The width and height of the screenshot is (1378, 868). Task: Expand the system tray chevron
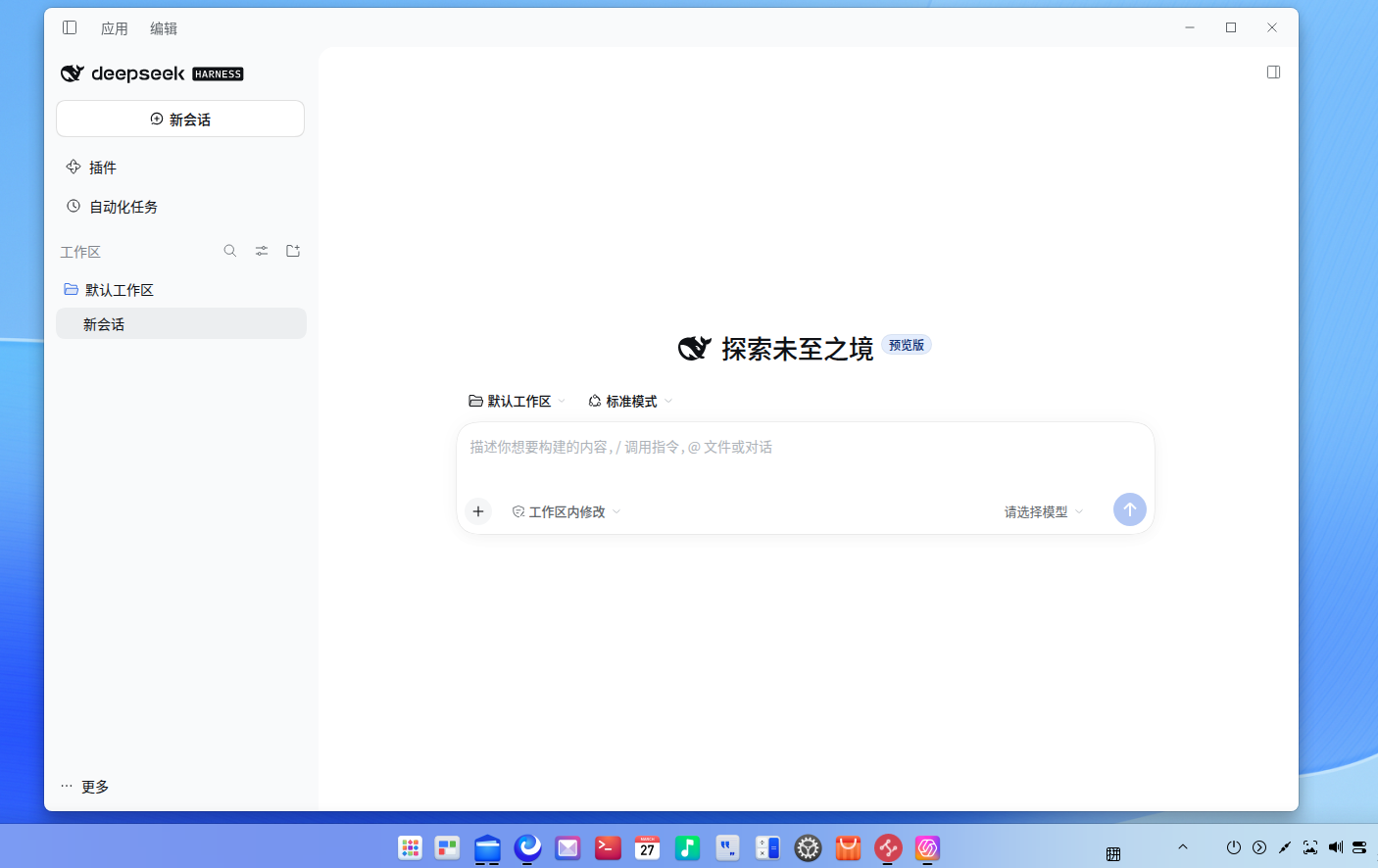tap(1183, 847)
